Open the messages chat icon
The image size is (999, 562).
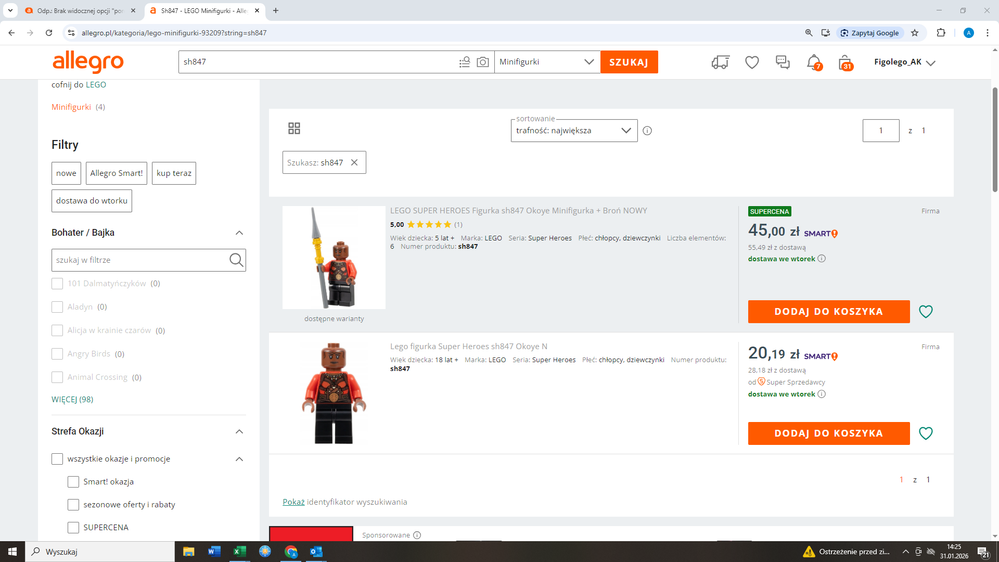click(782, 62)
